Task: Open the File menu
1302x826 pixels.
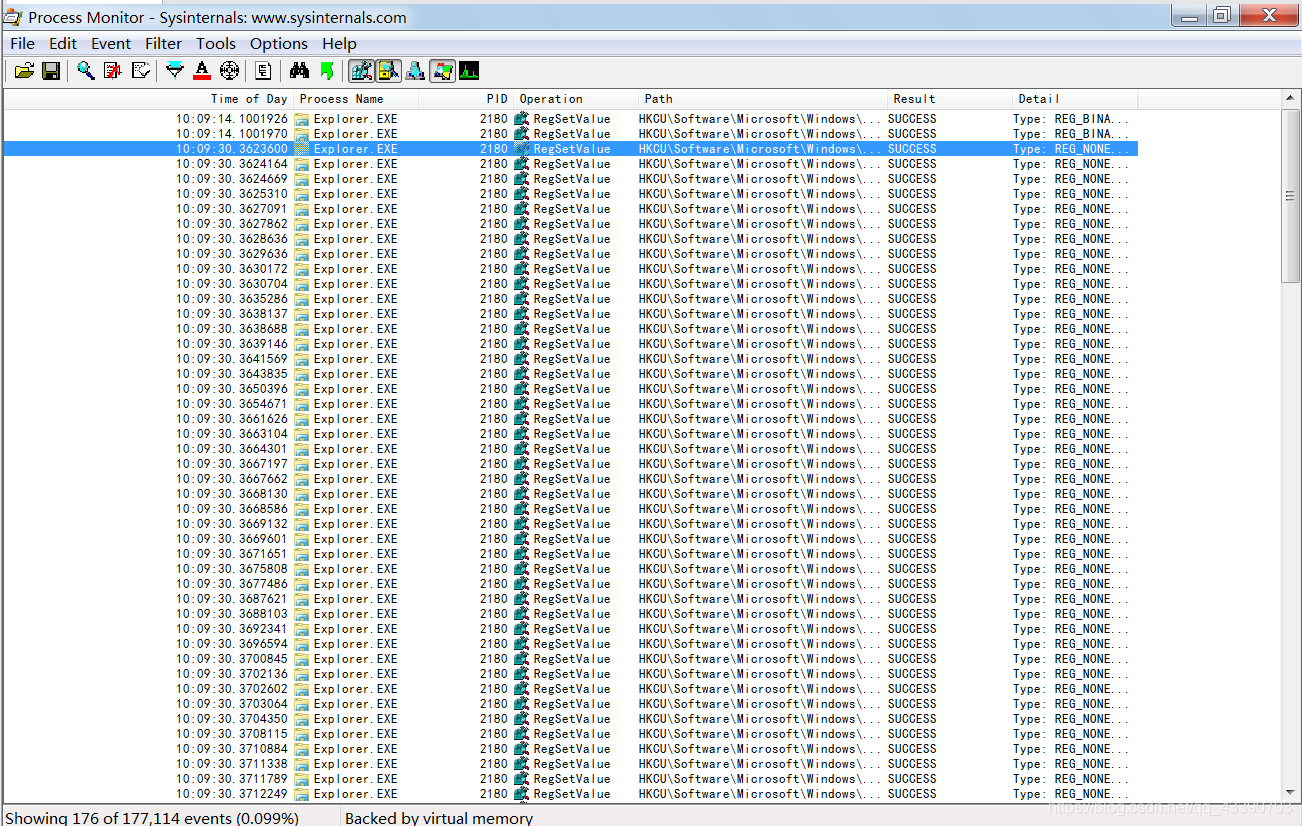Action: coord(22,43)
